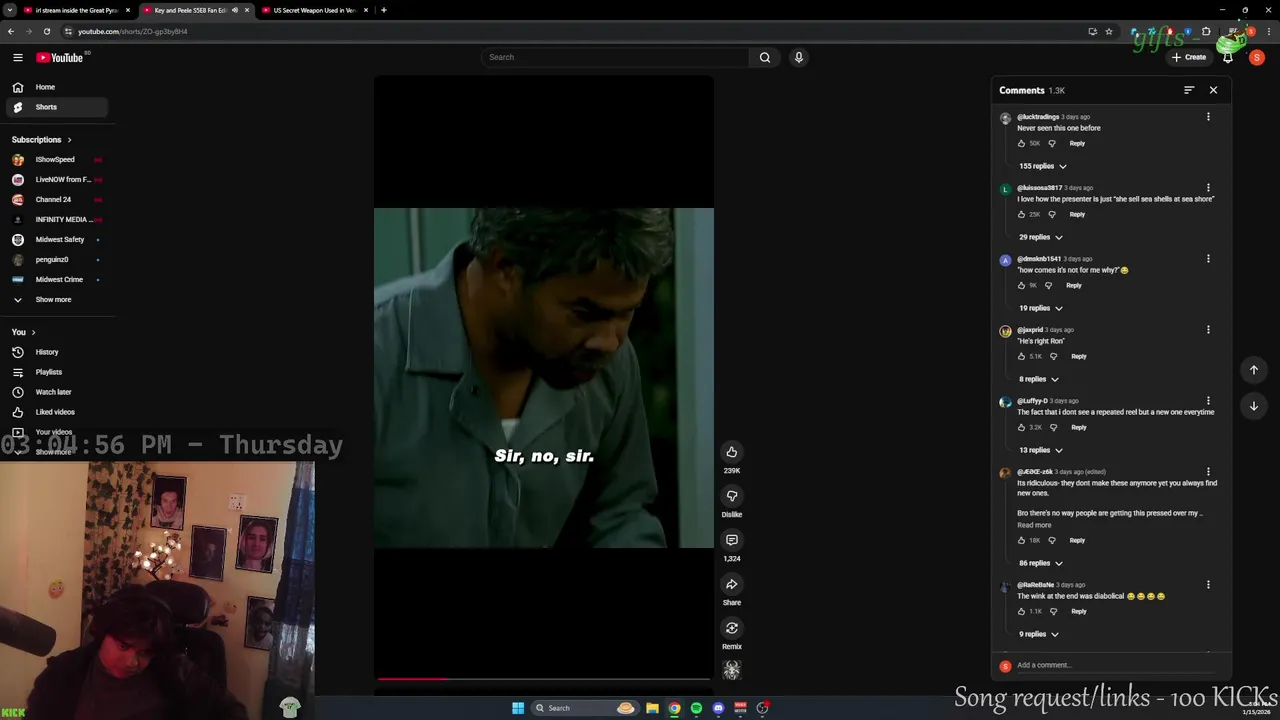Image resolution: width=1280 pixels, height=720 pixels.
Task: Open Spotify from the taskbar
Action: click(x=696, y=708)
